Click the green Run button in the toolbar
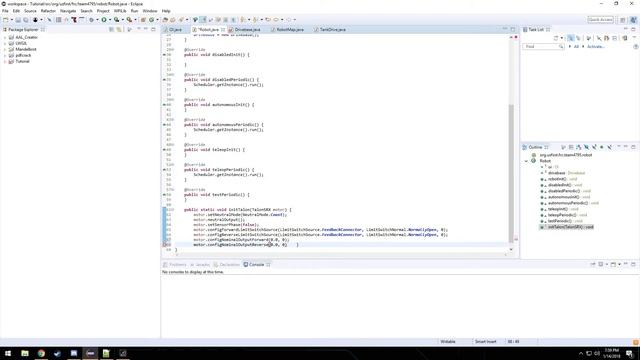Screen dimensions: 640x360 pyautogui.click(x=104, y=20)
